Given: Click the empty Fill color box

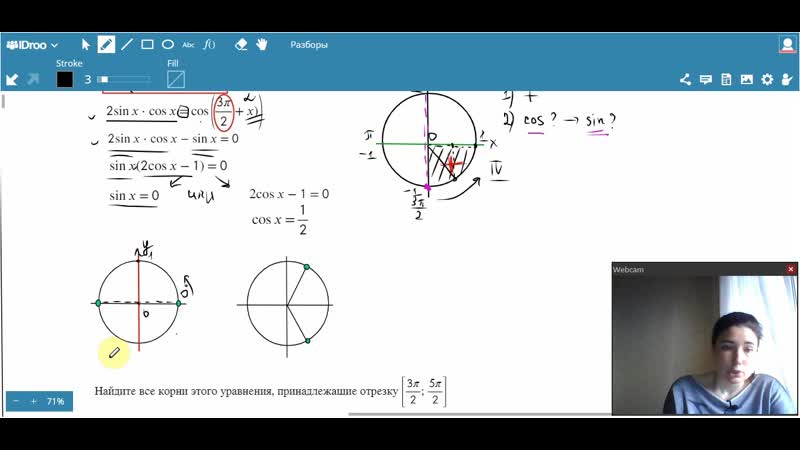Looking at the screenshot, I should [x=176, y=79].
